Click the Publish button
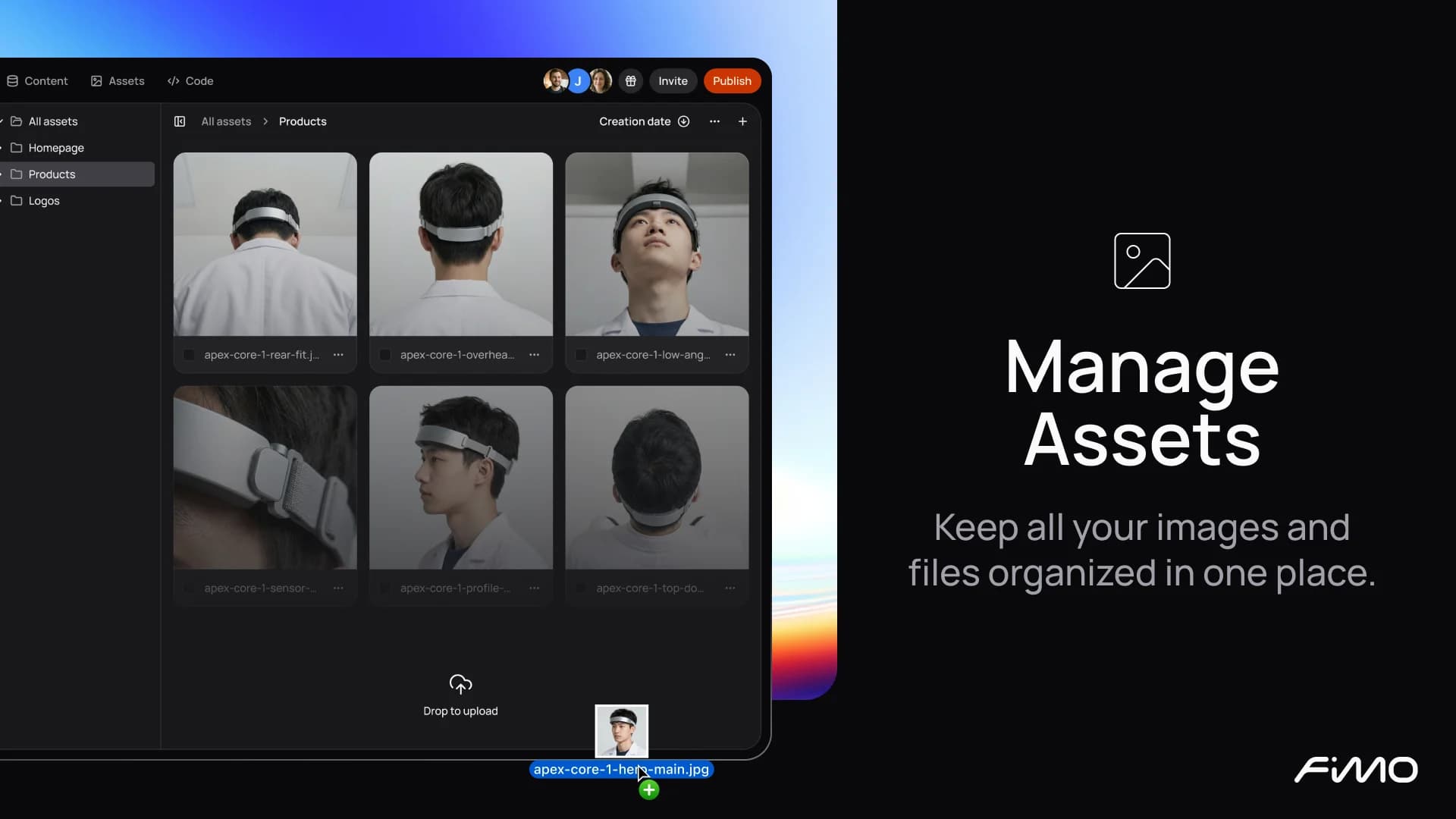This screenshot has width=1456, height=819. pyautogui.click(x=732, y=81)
